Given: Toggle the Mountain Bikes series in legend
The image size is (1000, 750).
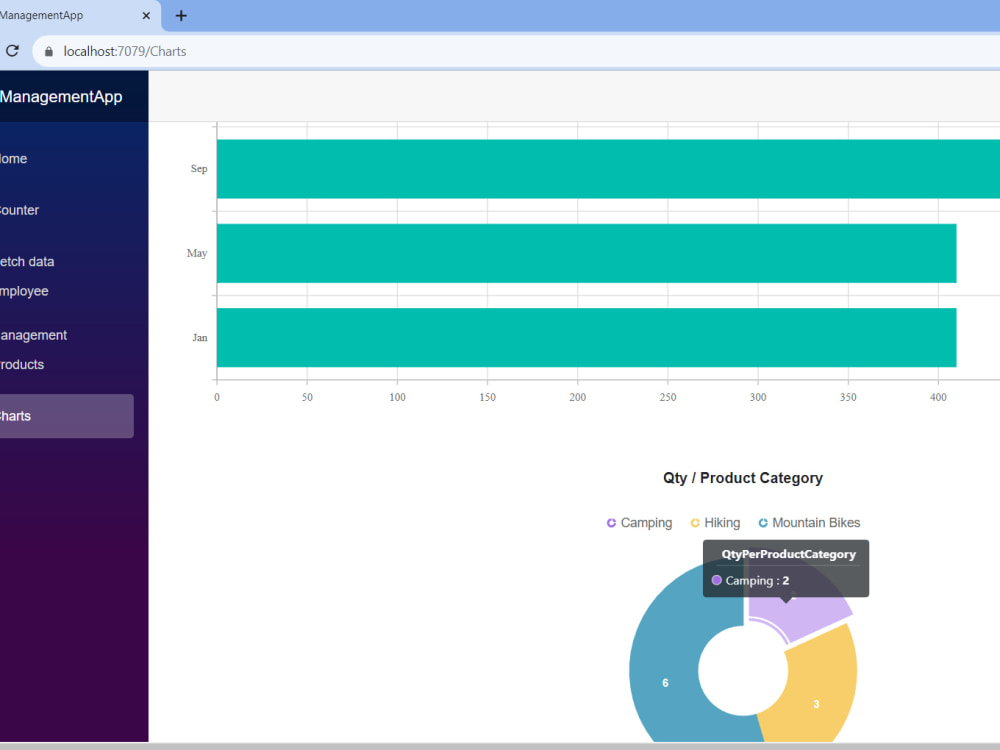Looking at the screenshot, I should (815, 522).
